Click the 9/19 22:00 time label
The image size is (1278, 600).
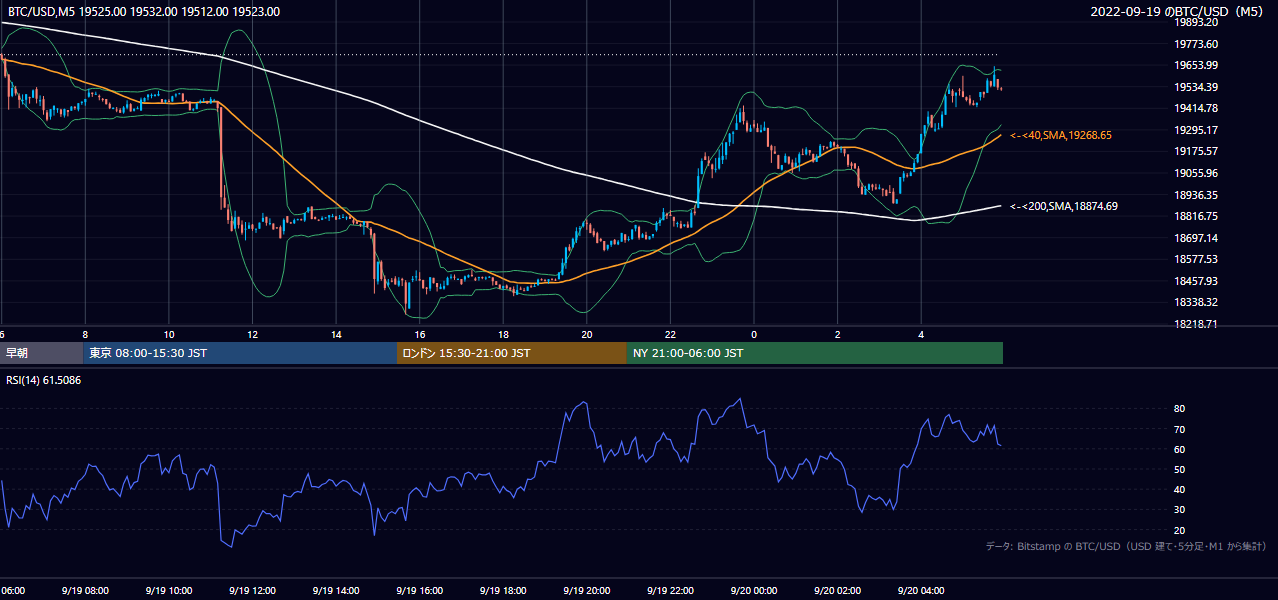click(x=670, y=591)
